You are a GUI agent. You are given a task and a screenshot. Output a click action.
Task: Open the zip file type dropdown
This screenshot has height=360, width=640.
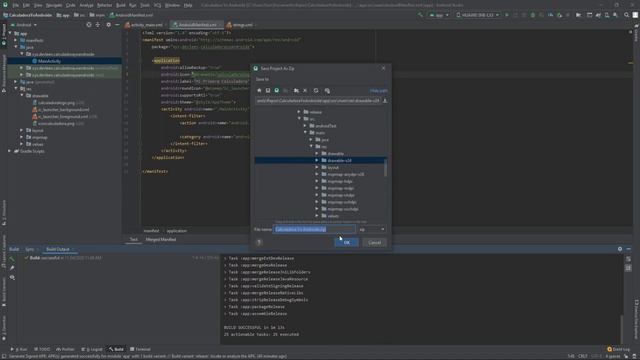tap(371, 229)
